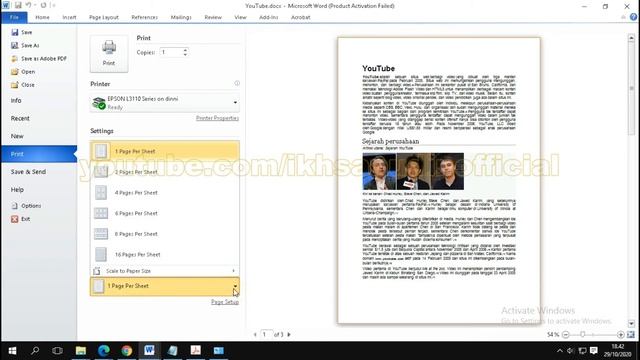Click quick access Undo icon
640x360 pixels.
pos(28,5)
